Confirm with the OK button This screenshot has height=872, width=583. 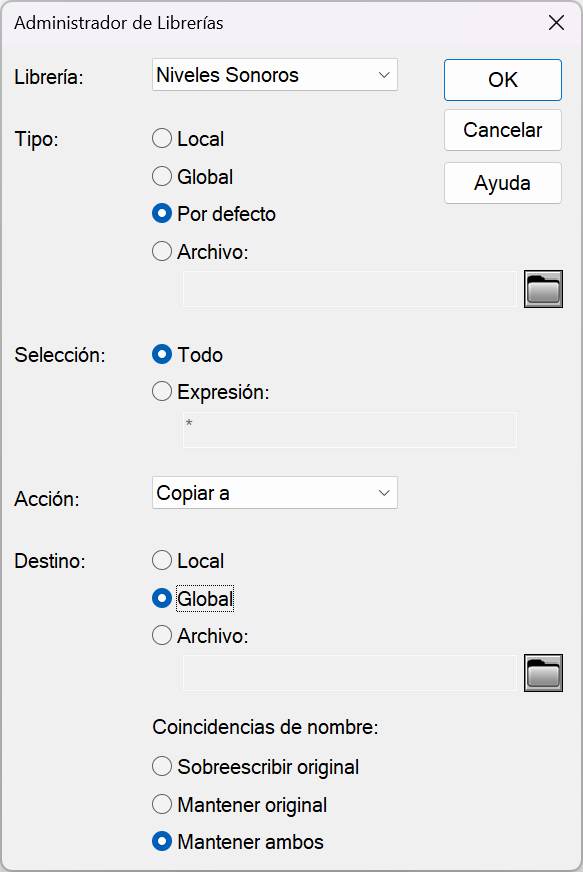(503, 80)
